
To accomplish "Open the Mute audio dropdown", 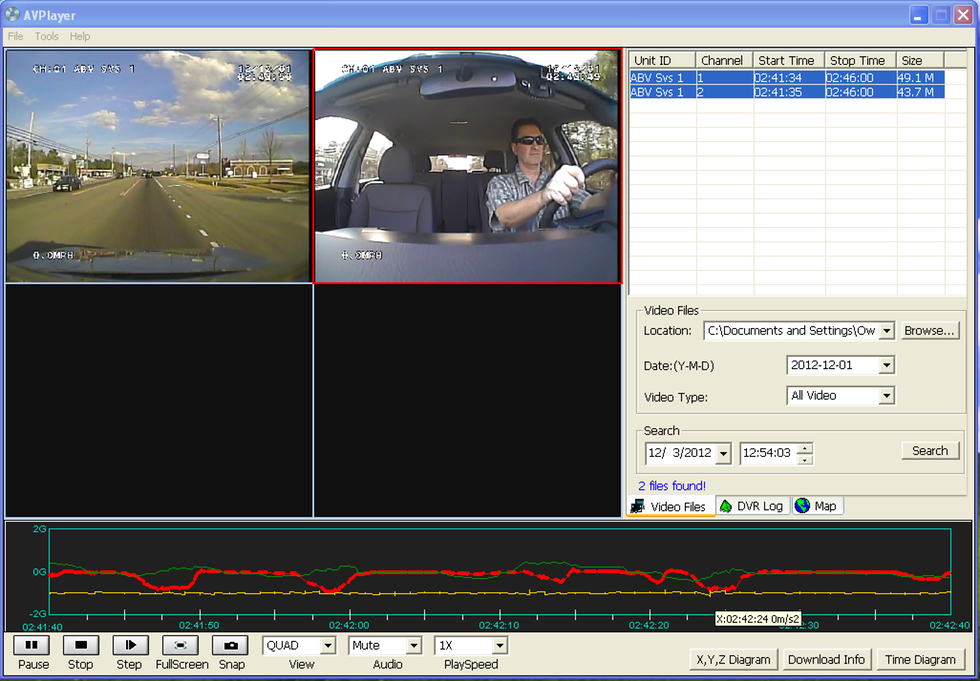I will point(412,646).
